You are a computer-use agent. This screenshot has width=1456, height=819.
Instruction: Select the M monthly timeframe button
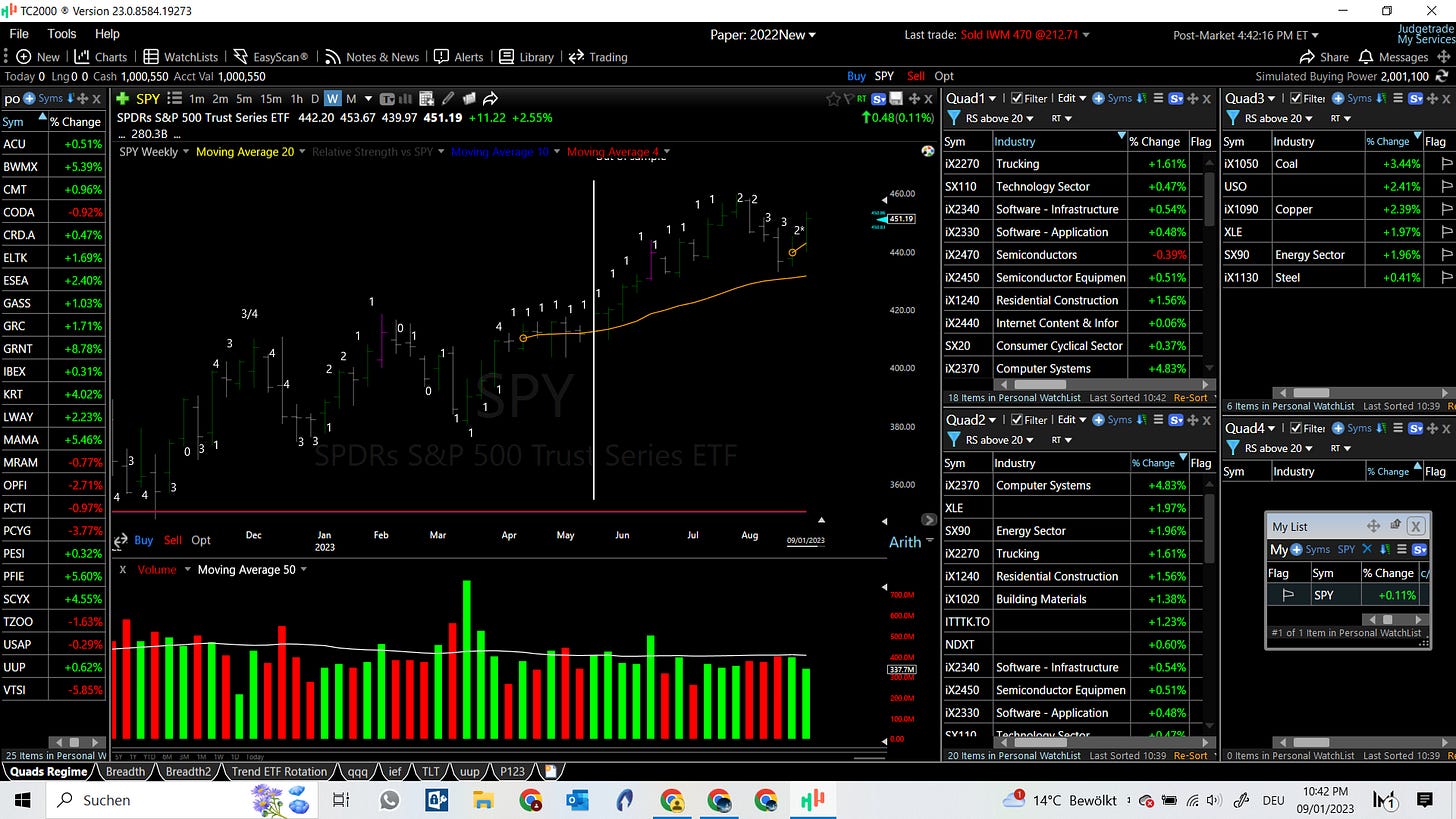pyautogui.click(x=351, y=98)
